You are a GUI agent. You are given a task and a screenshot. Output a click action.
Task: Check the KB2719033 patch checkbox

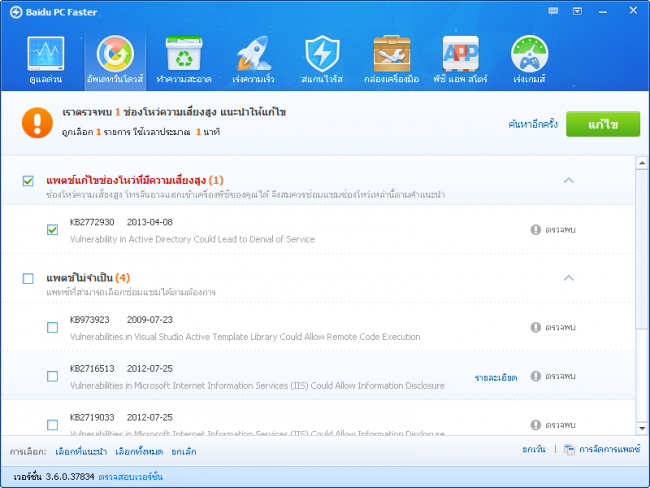[x=52, y=425]
